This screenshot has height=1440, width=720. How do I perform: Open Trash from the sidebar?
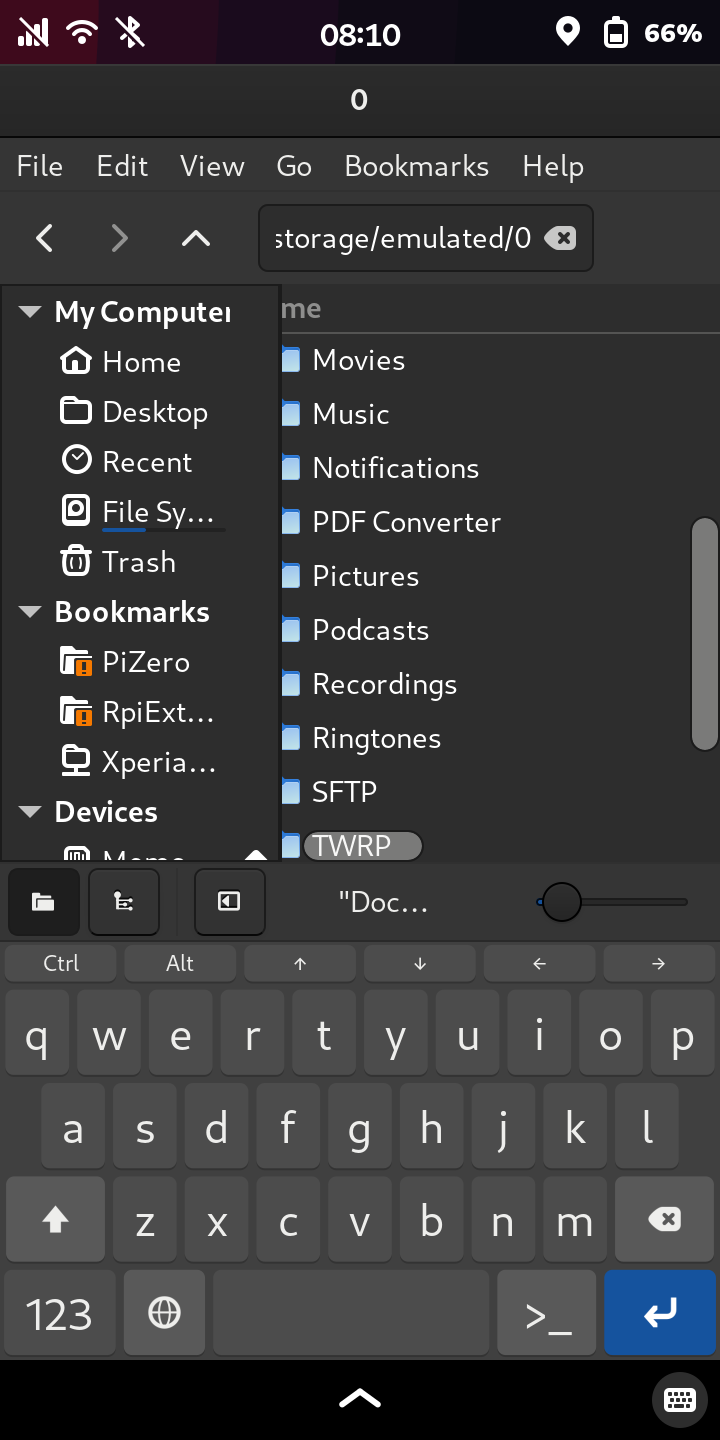[138, 562]
